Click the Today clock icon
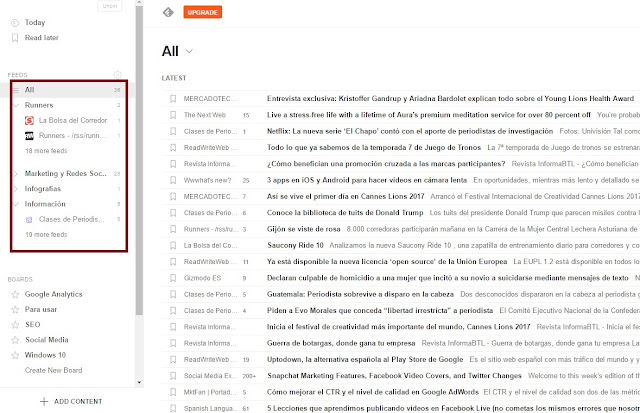 (15, 23)
